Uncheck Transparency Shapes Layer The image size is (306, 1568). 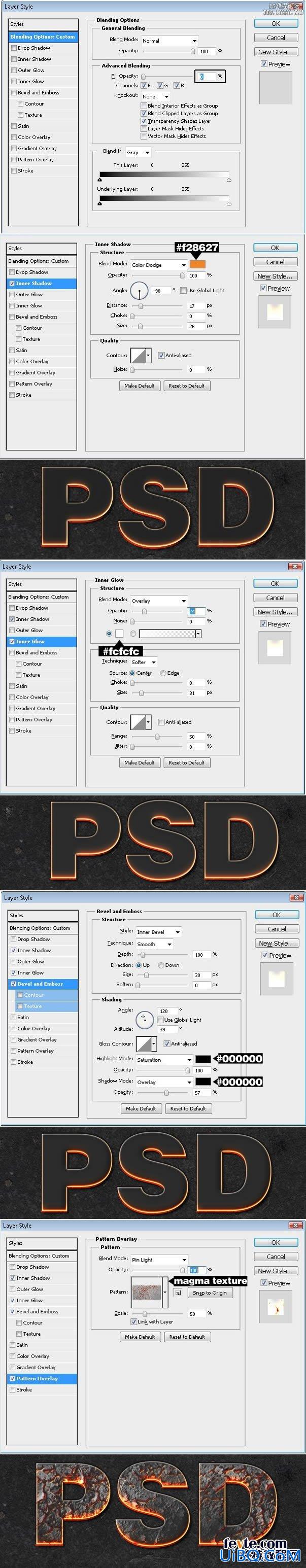click(x=144, y=121)
